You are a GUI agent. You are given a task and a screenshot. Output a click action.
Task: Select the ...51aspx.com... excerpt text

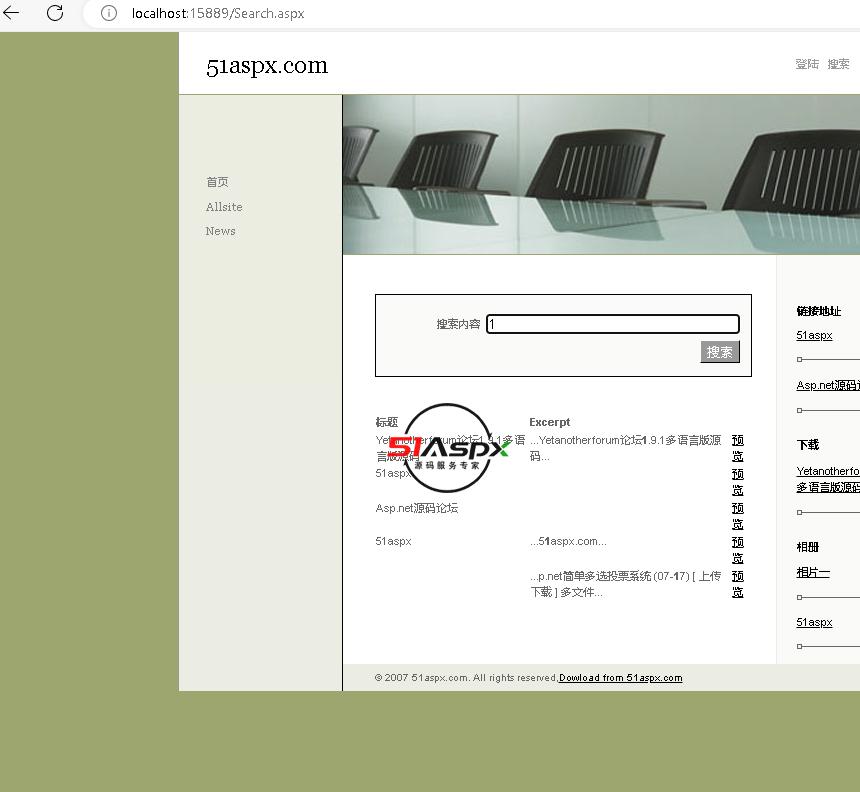pyautogui.click(x=568, y=541)
